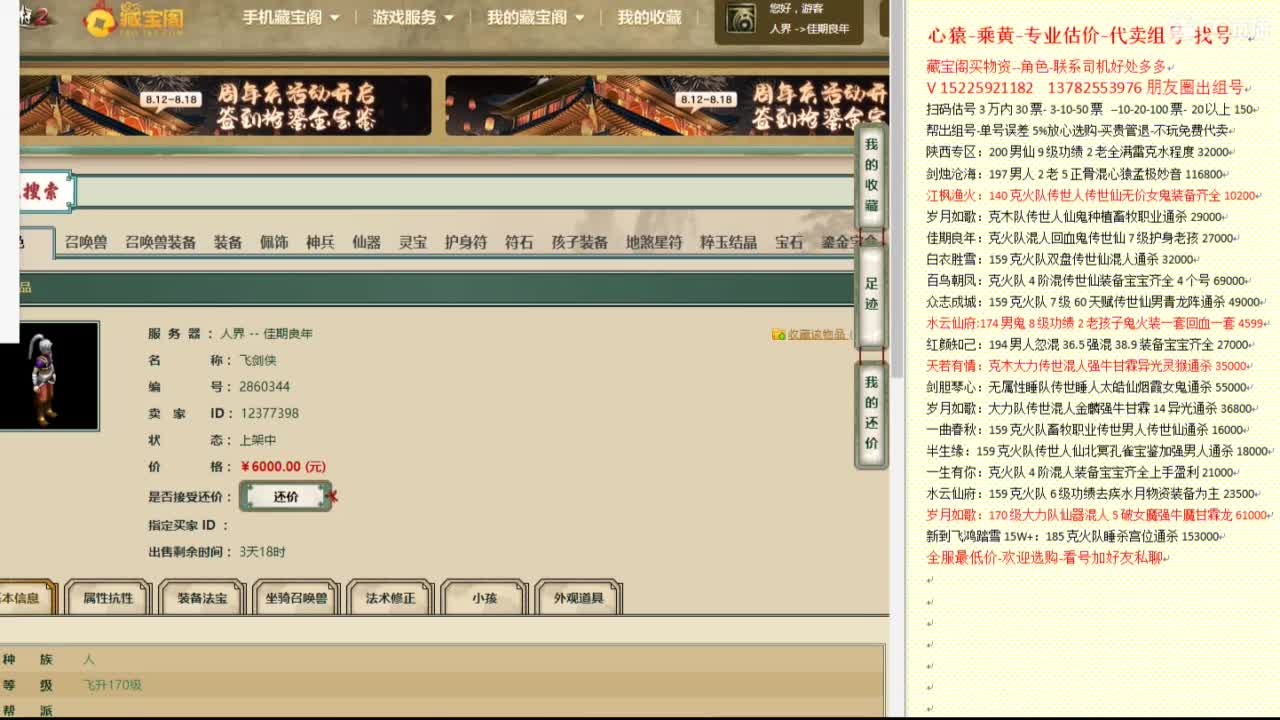Click the user avatar icon in the header

741,19
